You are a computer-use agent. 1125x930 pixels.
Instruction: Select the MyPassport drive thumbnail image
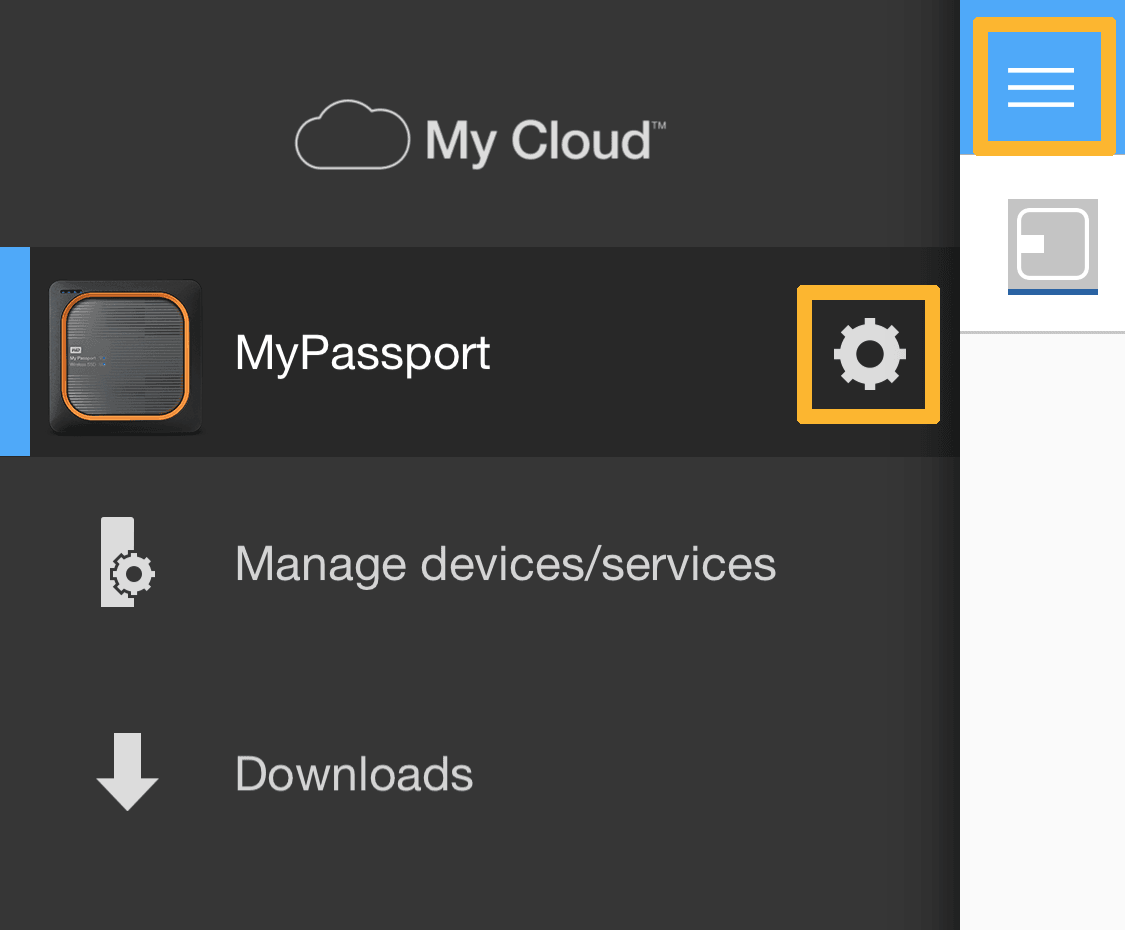tap(124, 355)
